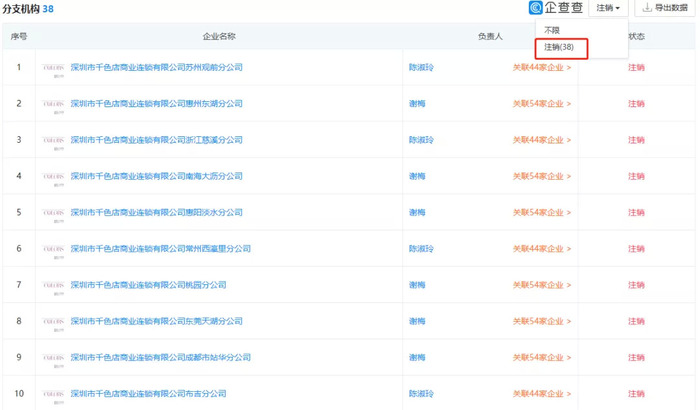
Task: Click 注销 status in the 苏州观前分公司 row
Action: 636,67
